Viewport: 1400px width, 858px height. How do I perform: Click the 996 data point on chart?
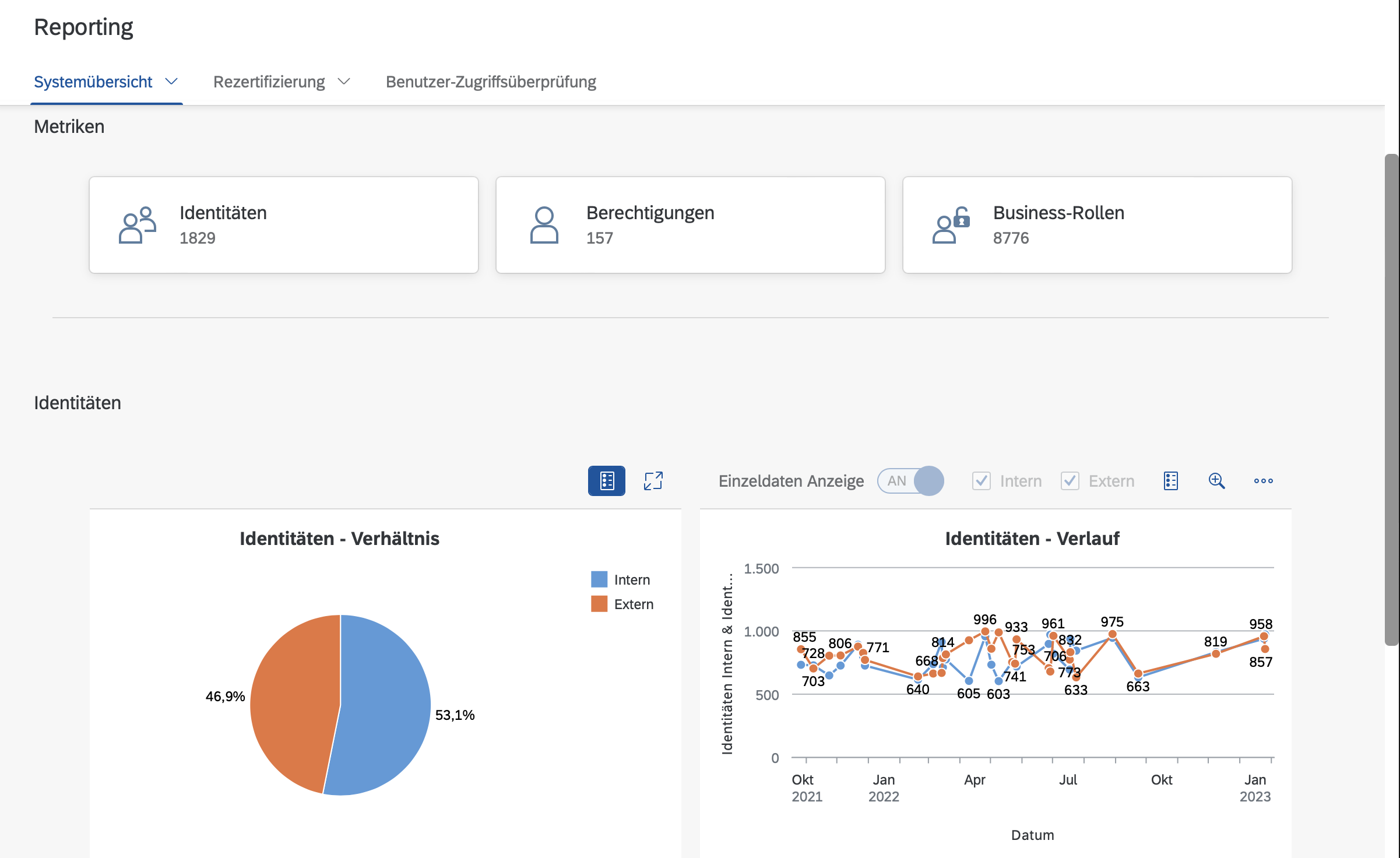[985, 632]
